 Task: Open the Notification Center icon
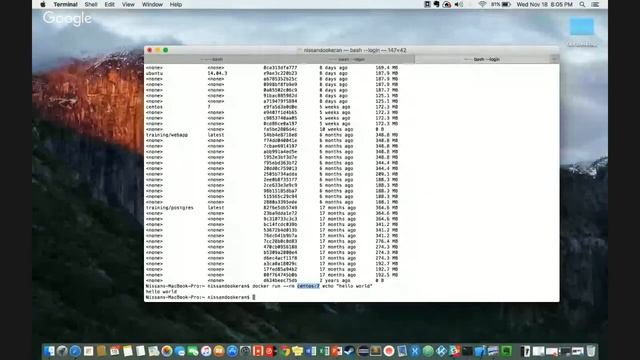(x=595, y=4)
